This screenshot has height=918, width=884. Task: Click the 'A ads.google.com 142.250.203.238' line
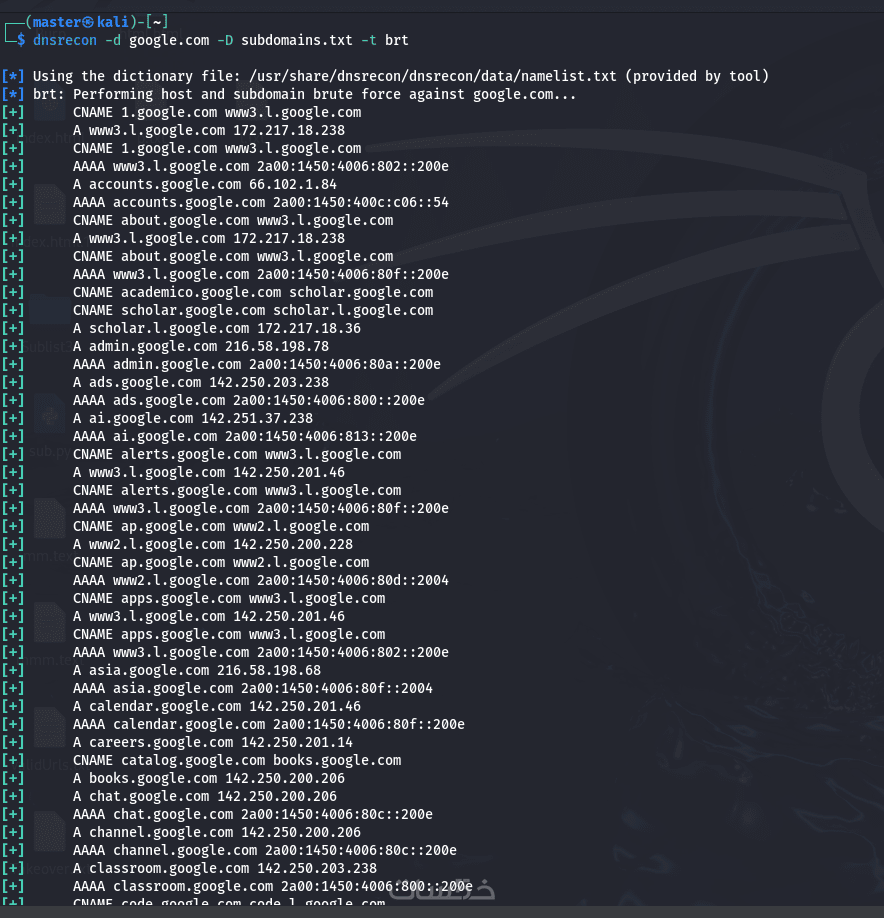pyautogui.click(x=201, y=382)
